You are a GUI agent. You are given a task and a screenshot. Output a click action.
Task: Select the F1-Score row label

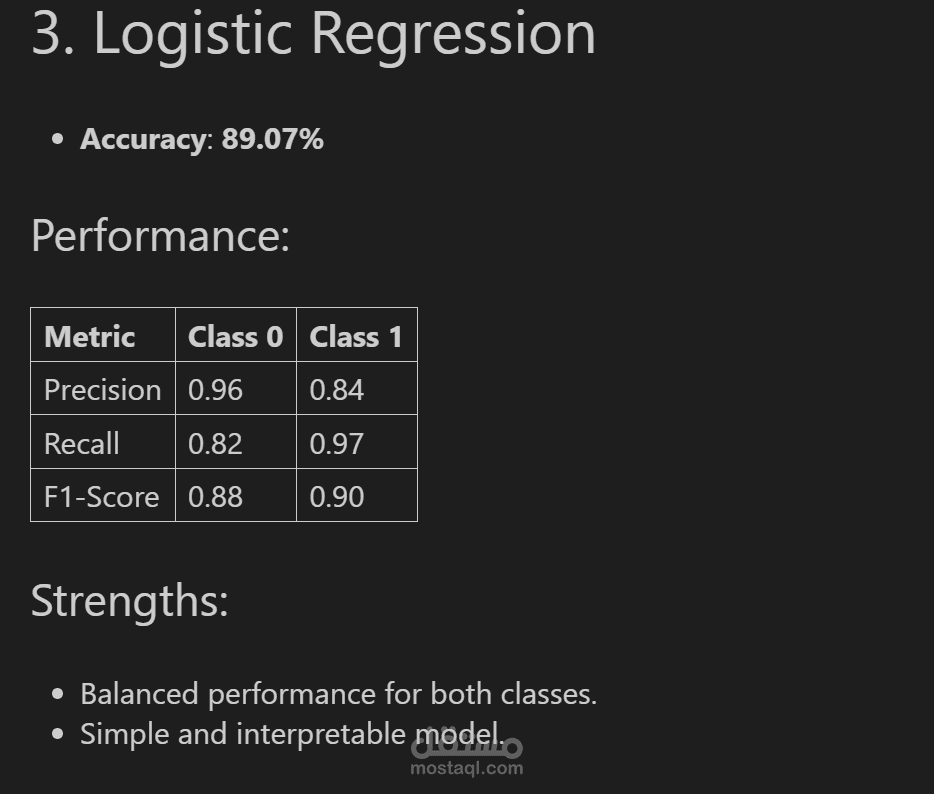(101, 497)
